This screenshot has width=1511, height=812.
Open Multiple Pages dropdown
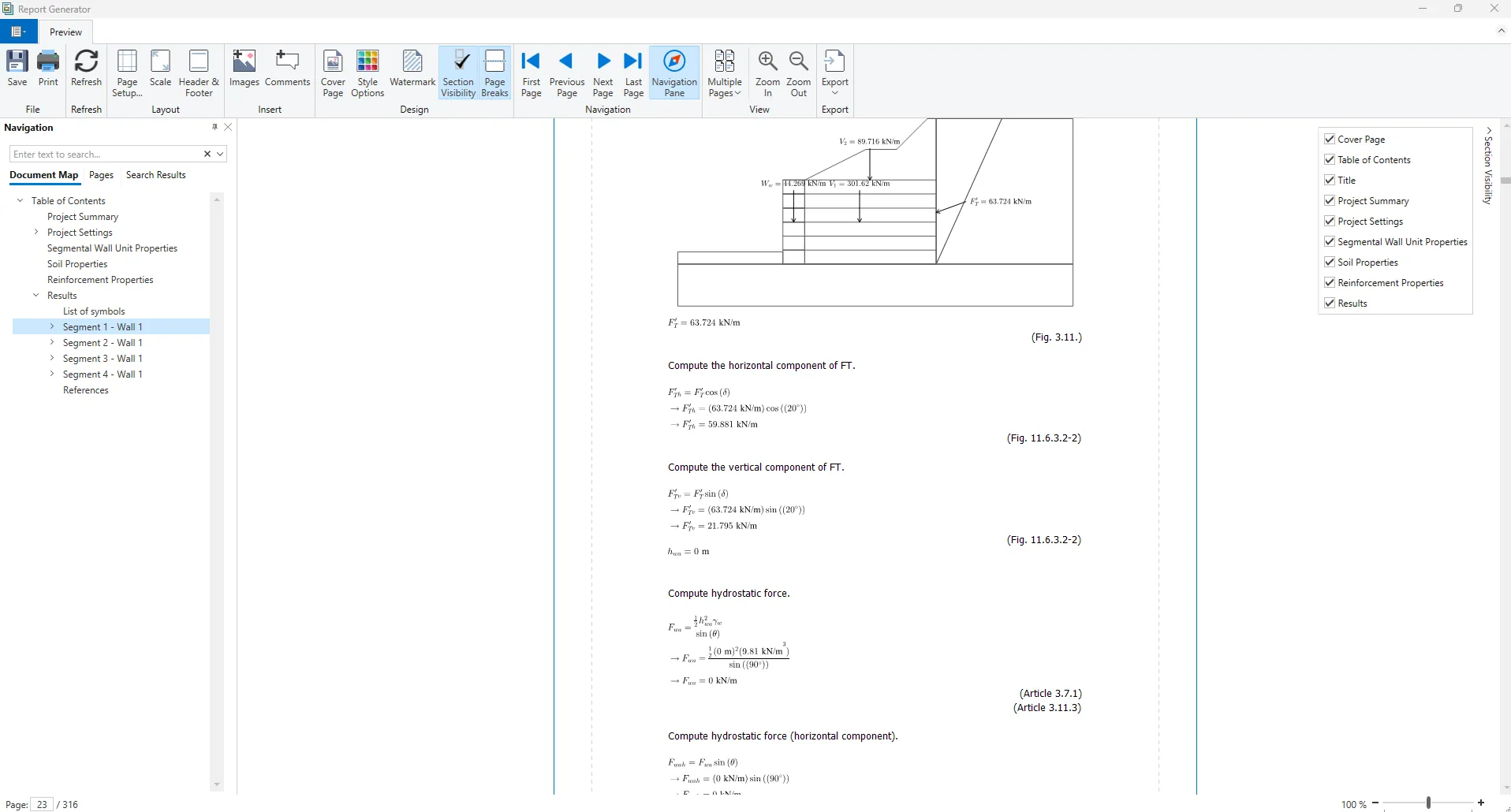pos(725,73)
